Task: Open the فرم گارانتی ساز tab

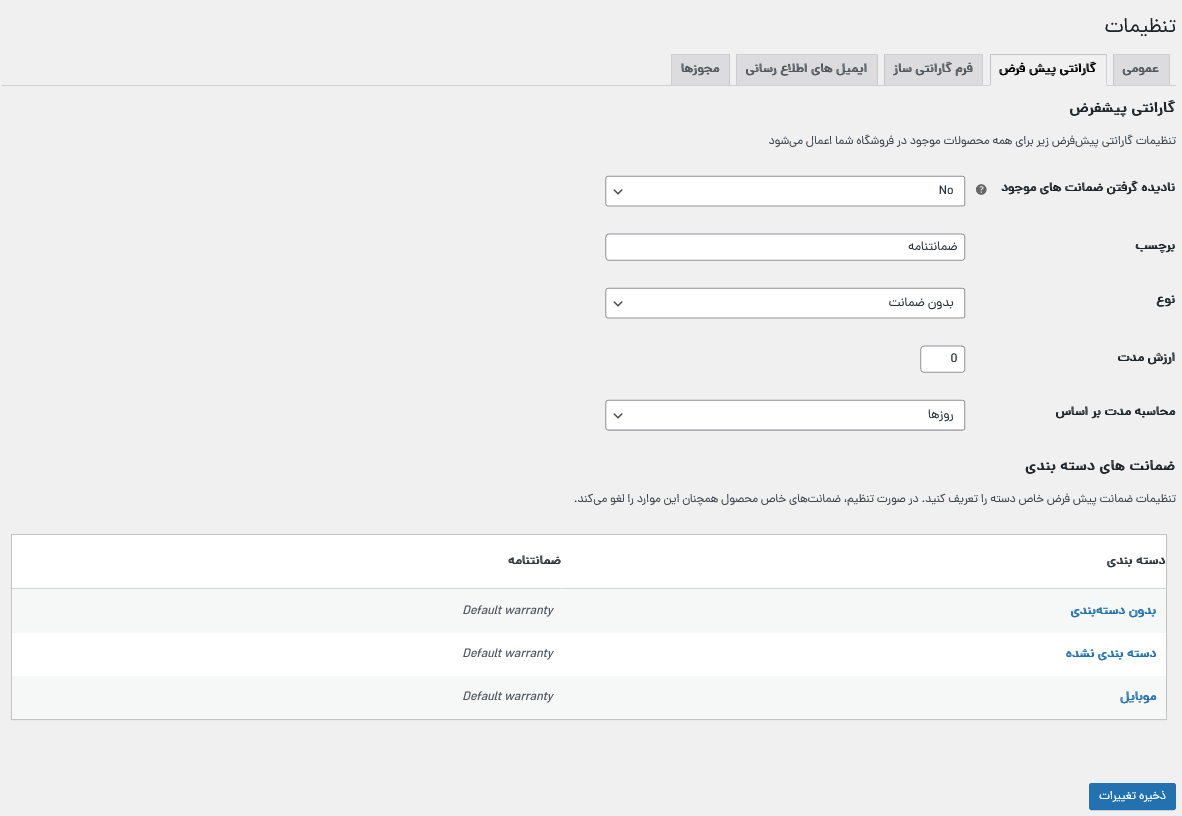Action: [933, 69]
